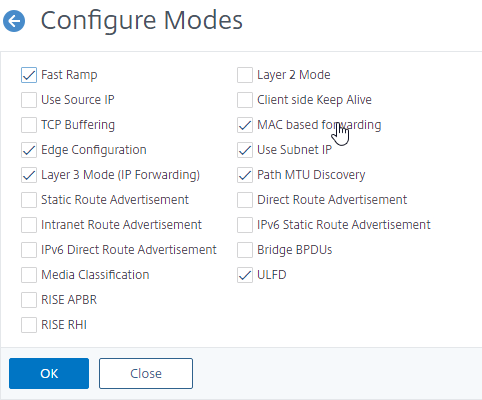Image resolution: width=482 pixels, height=400 pixels.
Task: Enable Static Route Advertisement
Action: pos(29,200)
